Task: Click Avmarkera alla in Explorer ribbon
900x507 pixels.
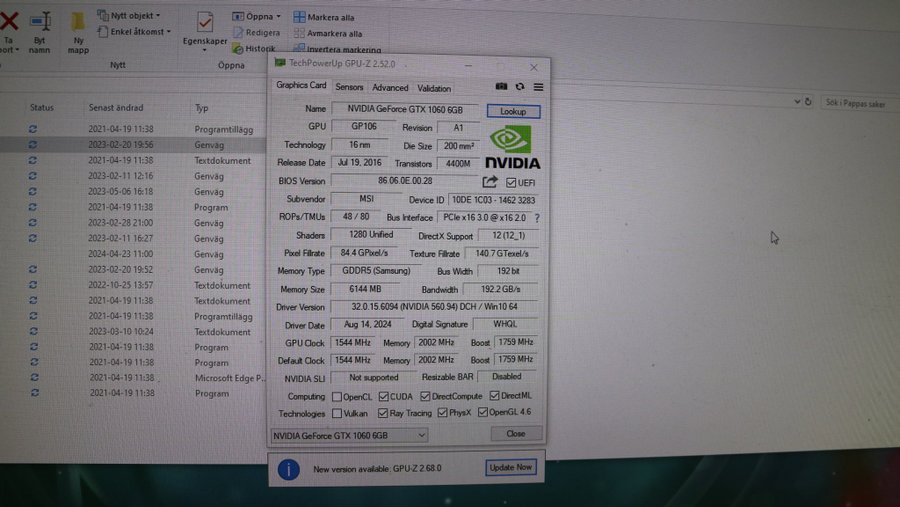Action: [x=328, y=33]
